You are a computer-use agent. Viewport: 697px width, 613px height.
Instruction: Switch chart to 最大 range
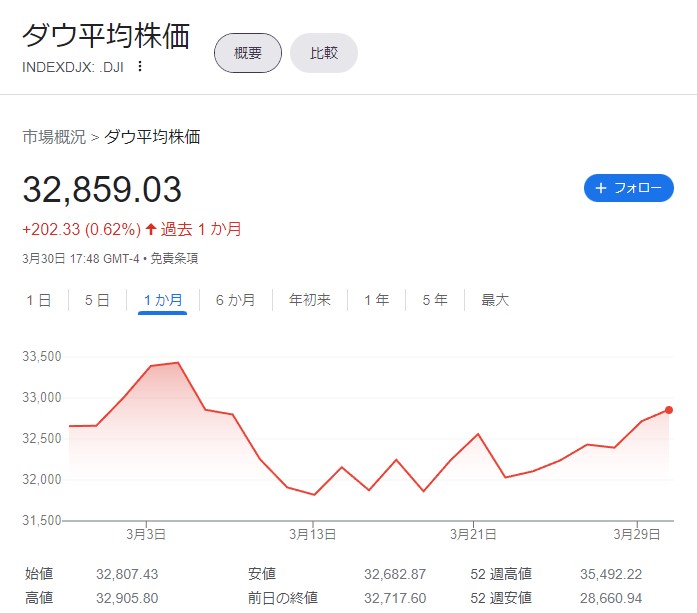[x=495, y=300]
